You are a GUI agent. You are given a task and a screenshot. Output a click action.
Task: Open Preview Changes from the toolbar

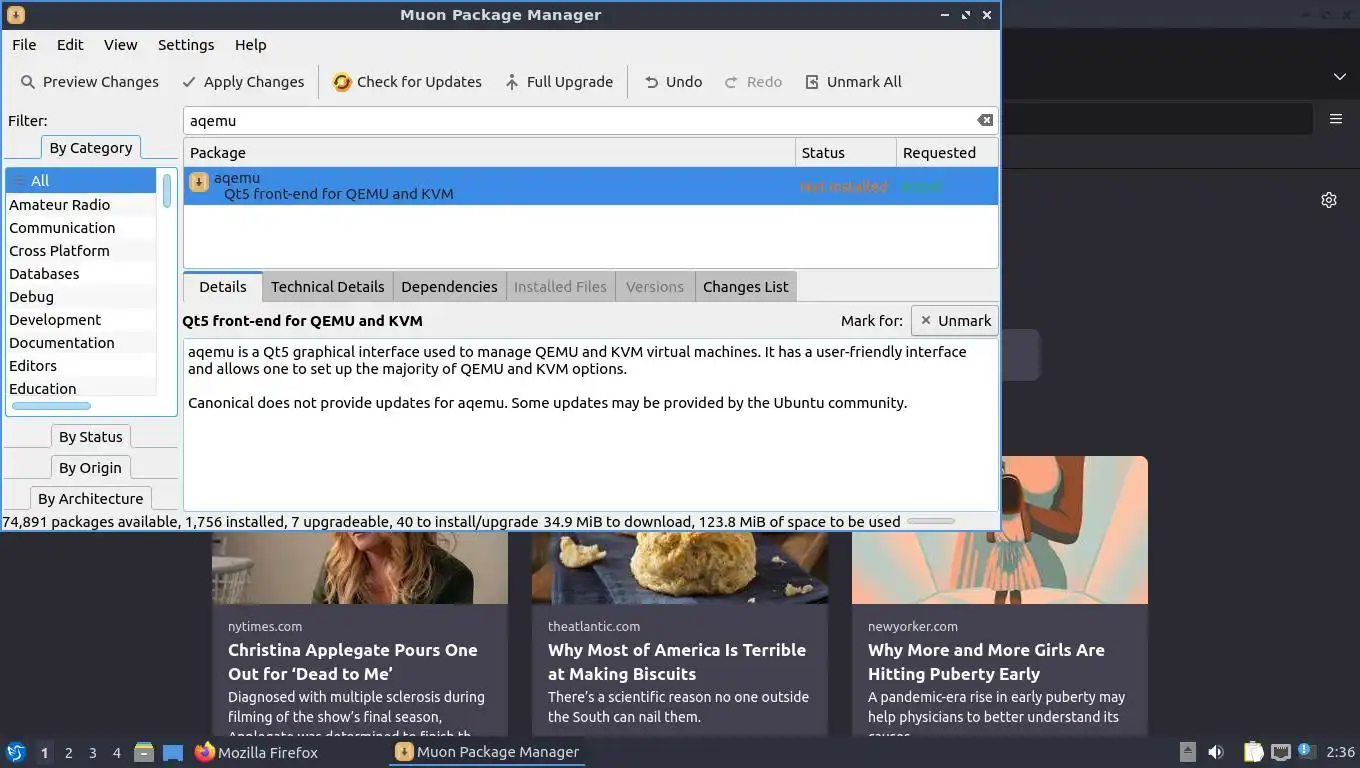pos(90,82)
